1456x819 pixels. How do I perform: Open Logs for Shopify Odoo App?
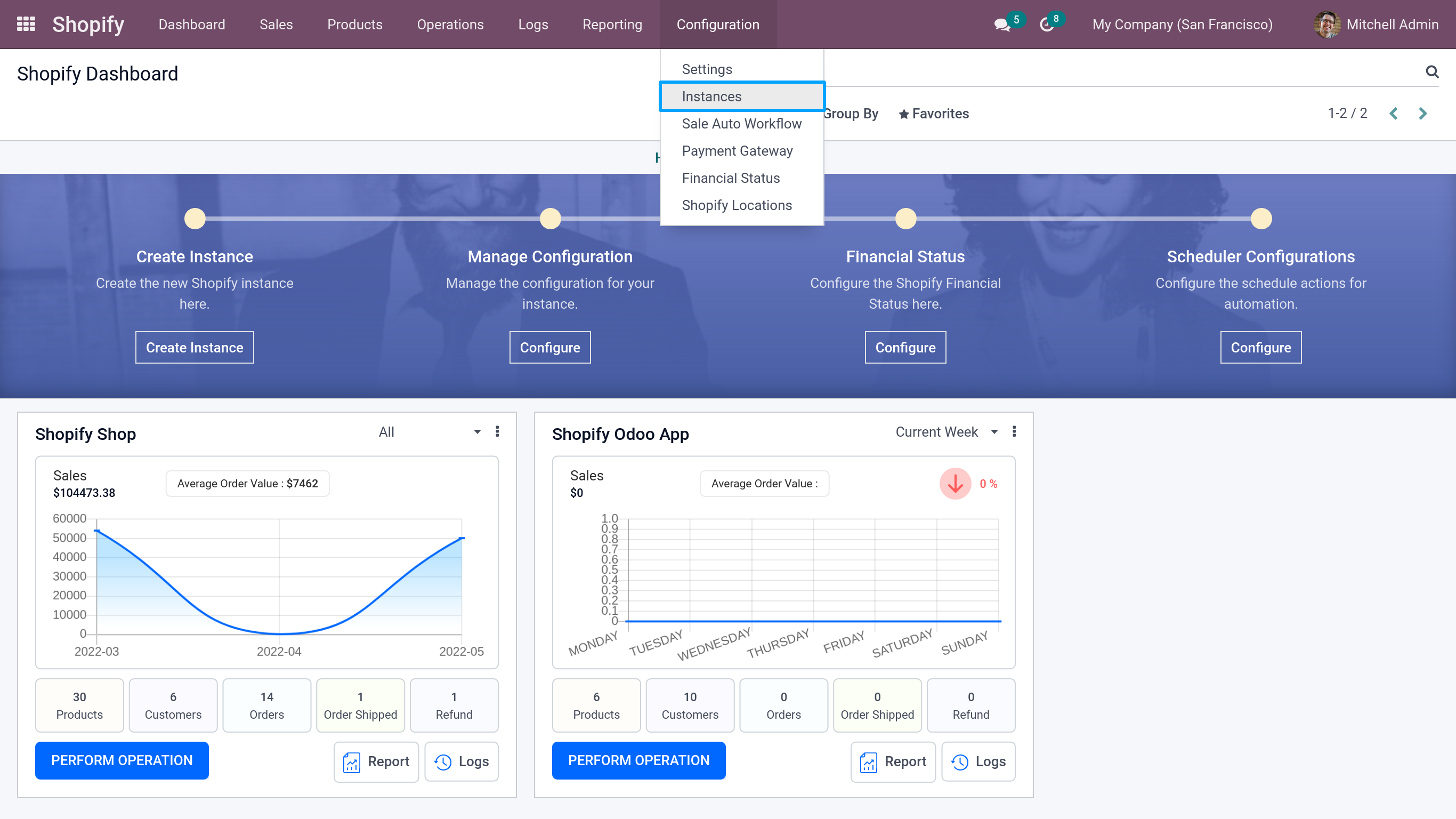point(978,762)
